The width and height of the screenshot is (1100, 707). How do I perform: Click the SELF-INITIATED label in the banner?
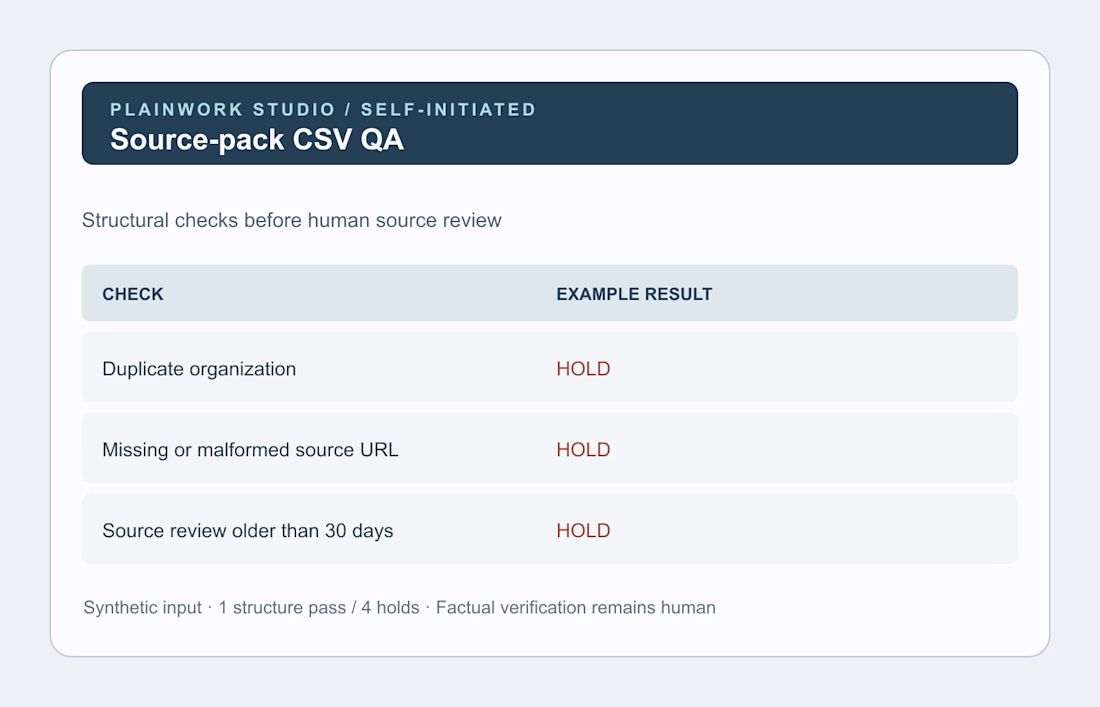pos(448,109)
